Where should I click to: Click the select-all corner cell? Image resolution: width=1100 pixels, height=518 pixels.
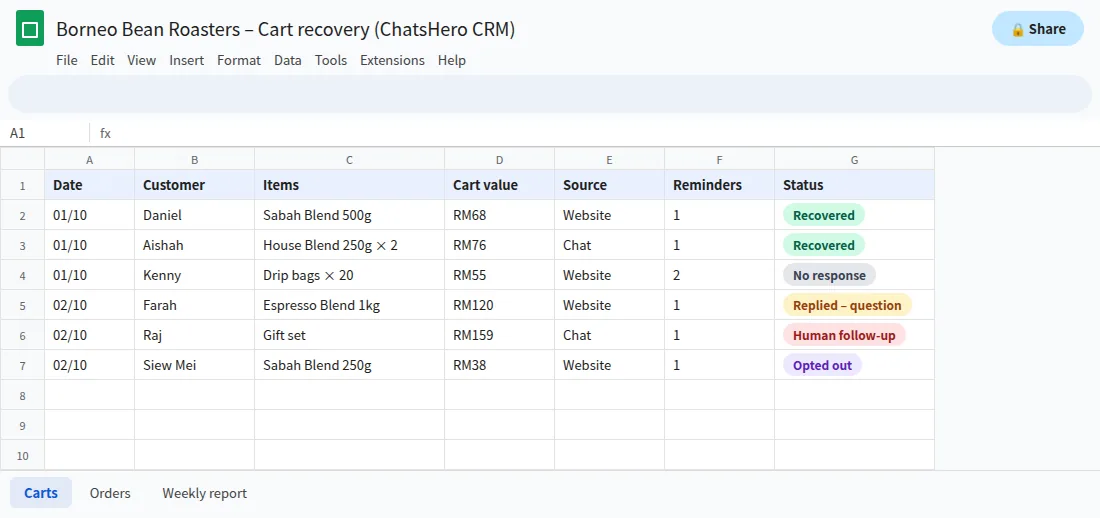[x=22, y=159]
